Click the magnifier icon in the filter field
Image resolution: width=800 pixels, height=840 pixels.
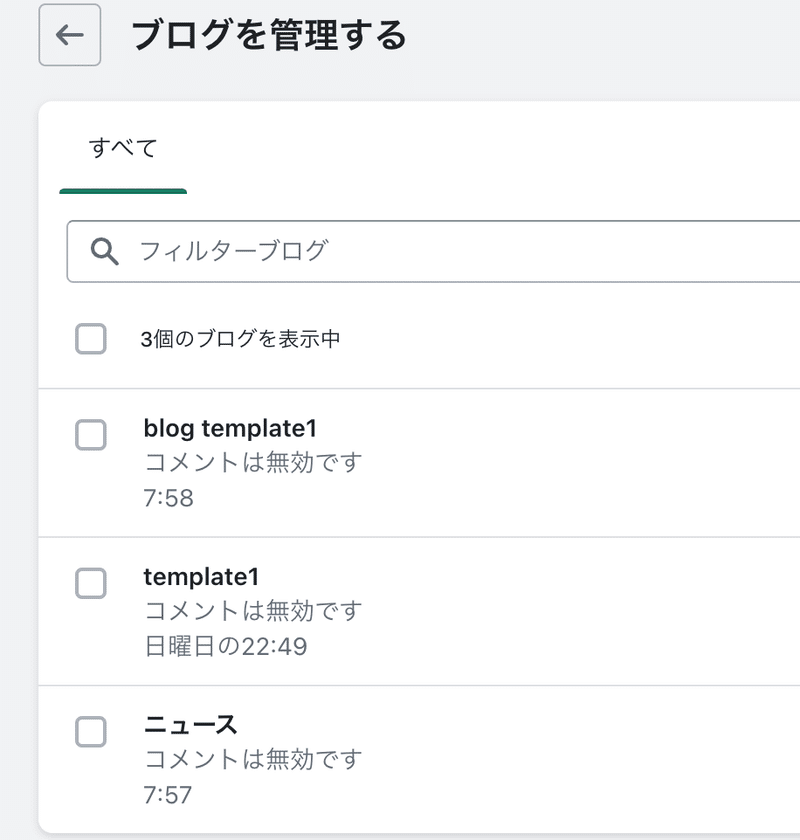pos(104,252)
